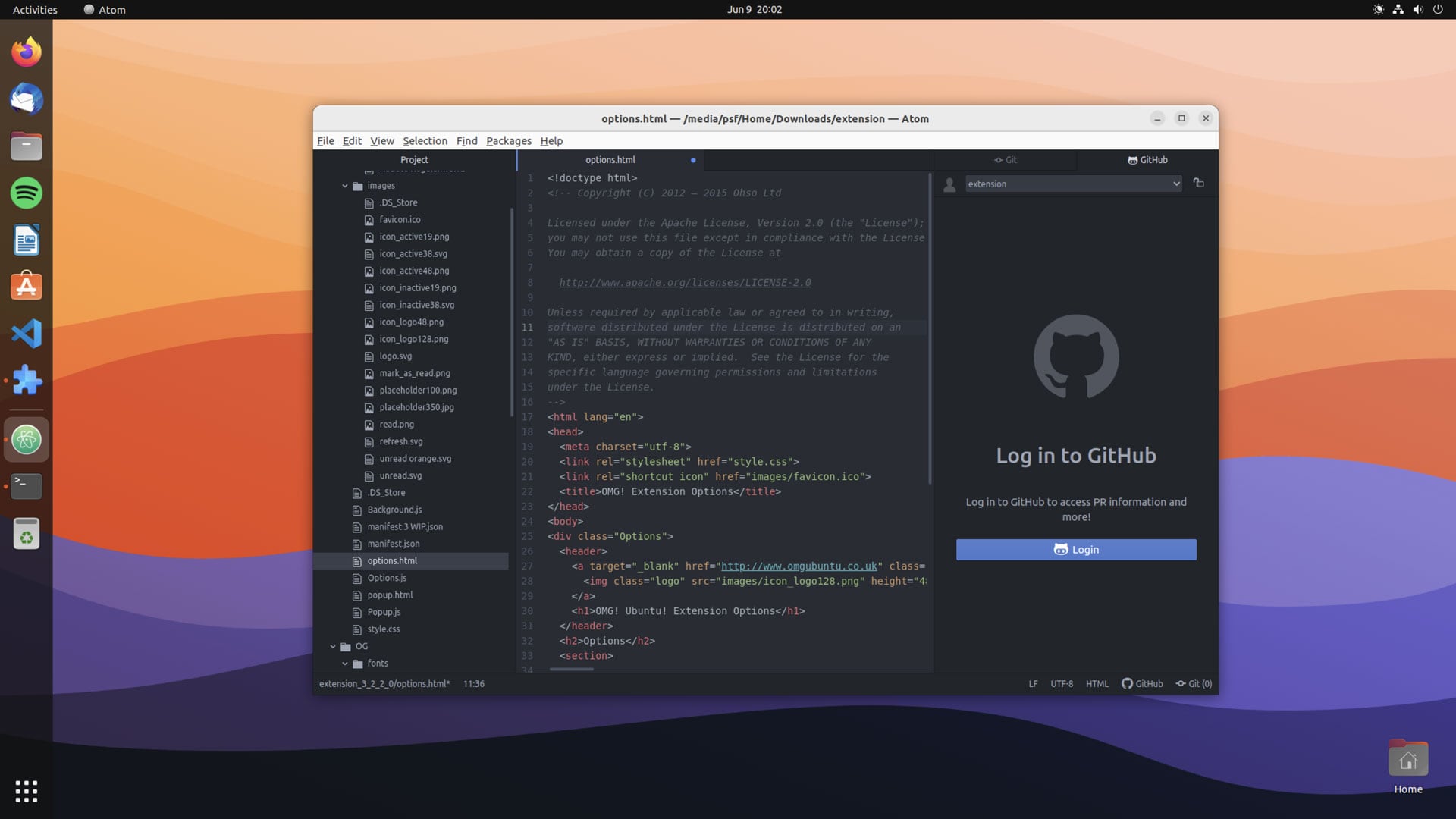Screen dimensions: 1456x819
Task: Select manifest.json in project tree
Action: (393, 544)
